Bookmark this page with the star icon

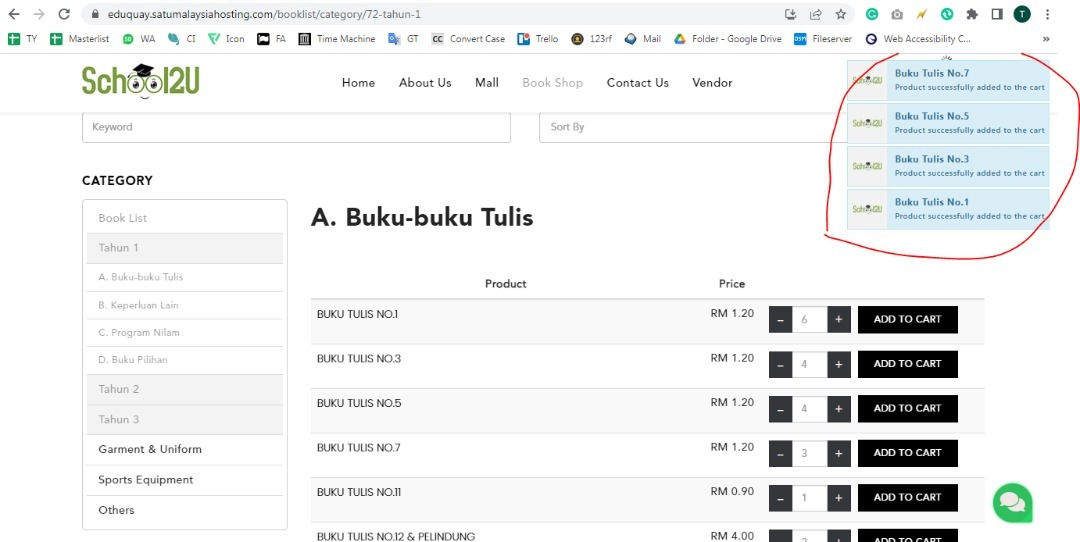tap(841, 15)
